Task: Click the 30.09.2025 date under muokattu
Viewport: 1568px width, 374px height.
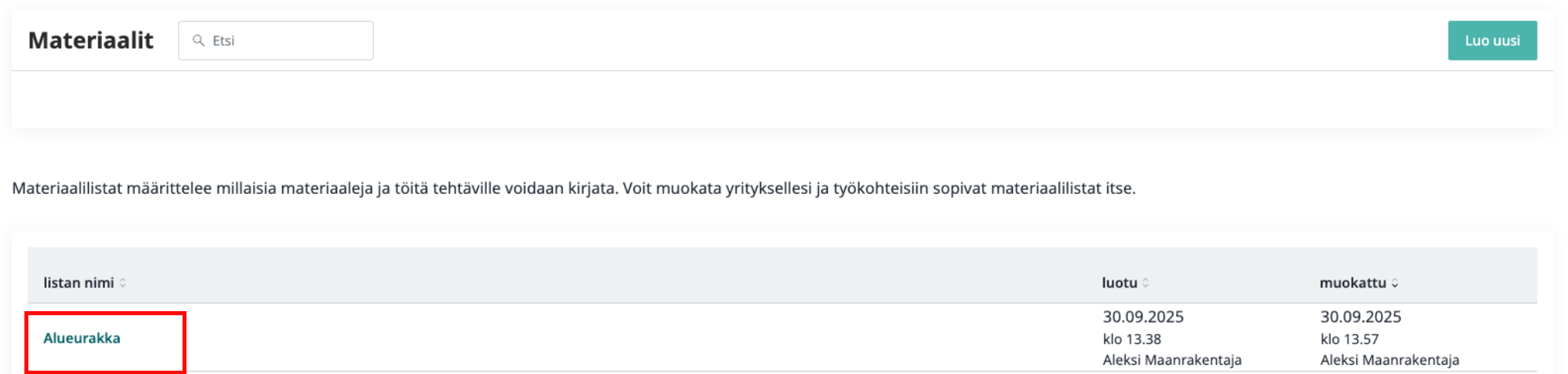Action: point(1360,317)
